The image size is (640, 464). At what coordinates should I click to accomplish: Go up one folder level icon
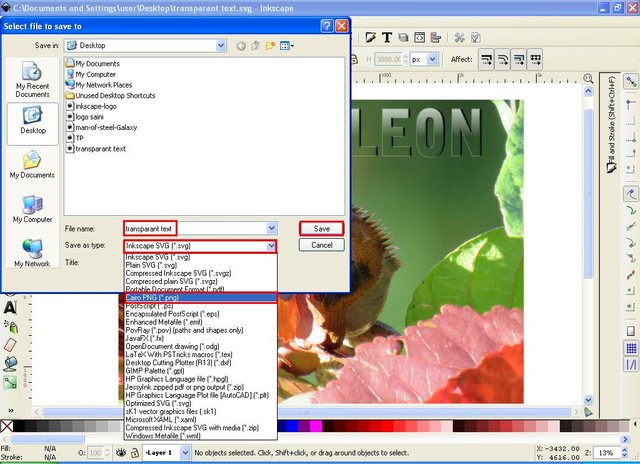pyautogui.click(x=256, y=46)
